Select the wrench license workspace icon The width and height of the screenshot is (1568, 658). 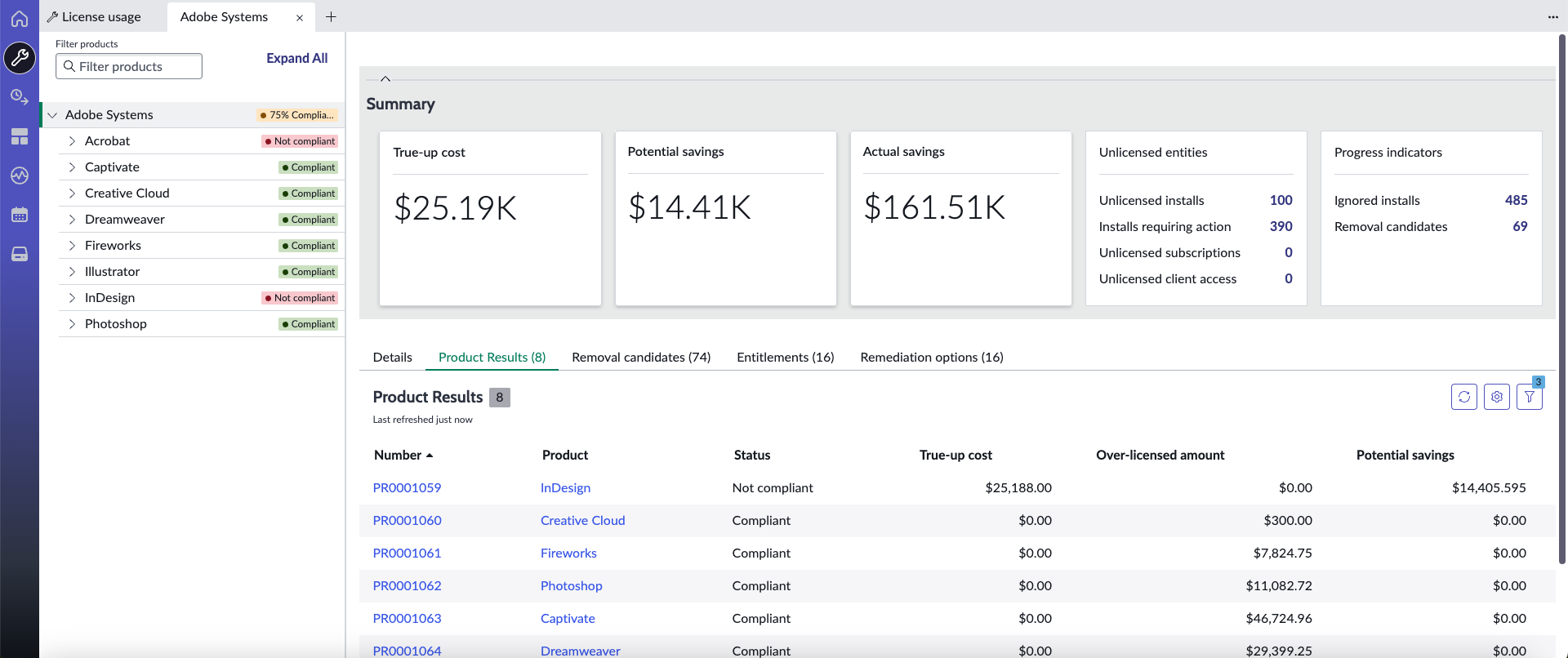click(x=20, y=58)
